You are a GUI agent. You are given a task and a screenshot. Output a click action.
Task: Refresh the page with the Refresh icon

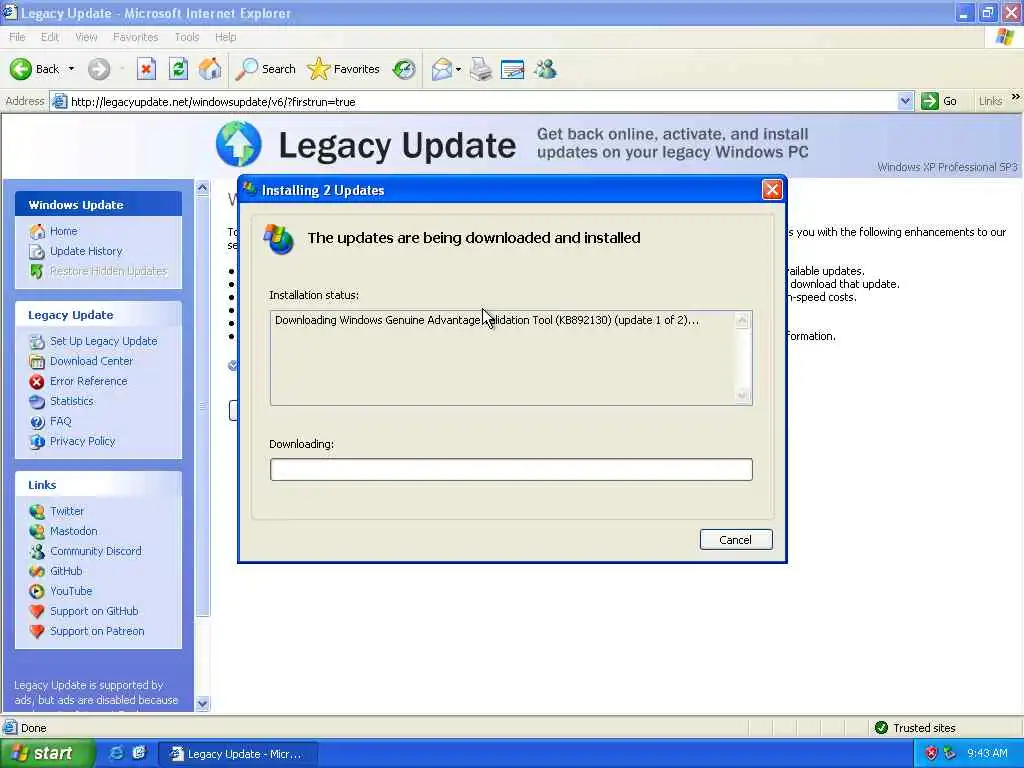click(x=178, y=69)
